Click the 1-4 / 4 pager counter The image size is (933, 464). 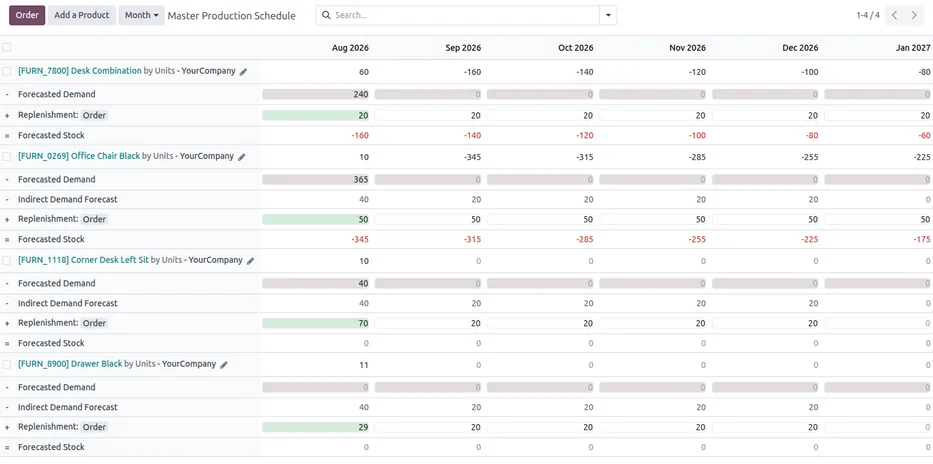click(868, 15)
